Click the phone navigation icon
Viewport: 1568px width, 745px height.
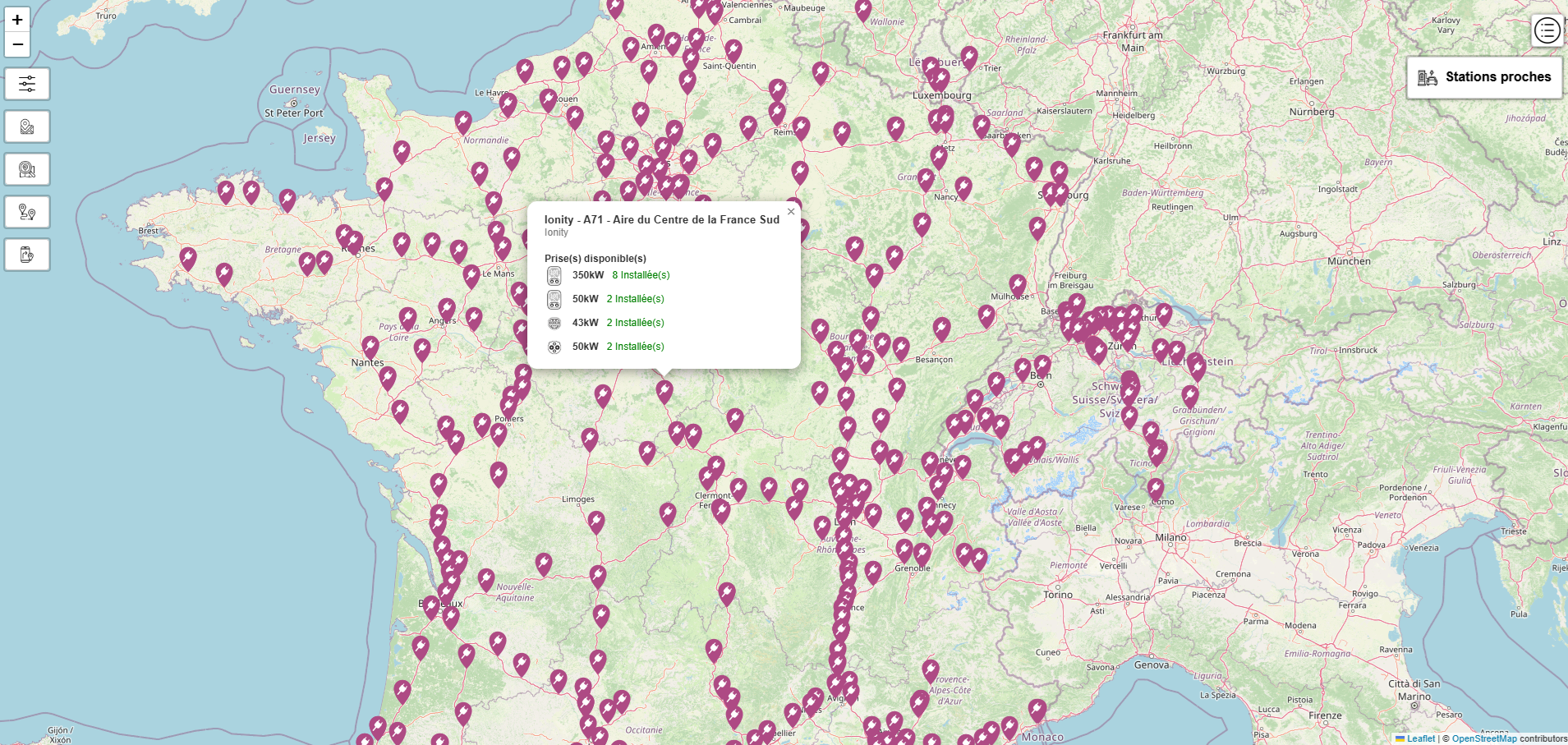click(x=27, y=255)
